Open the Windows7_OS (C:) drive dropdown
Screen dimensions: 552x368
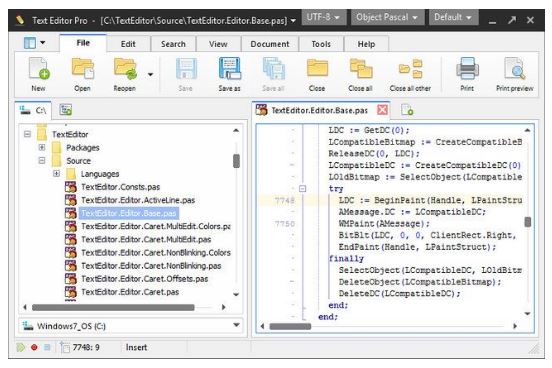coord(237,325)
